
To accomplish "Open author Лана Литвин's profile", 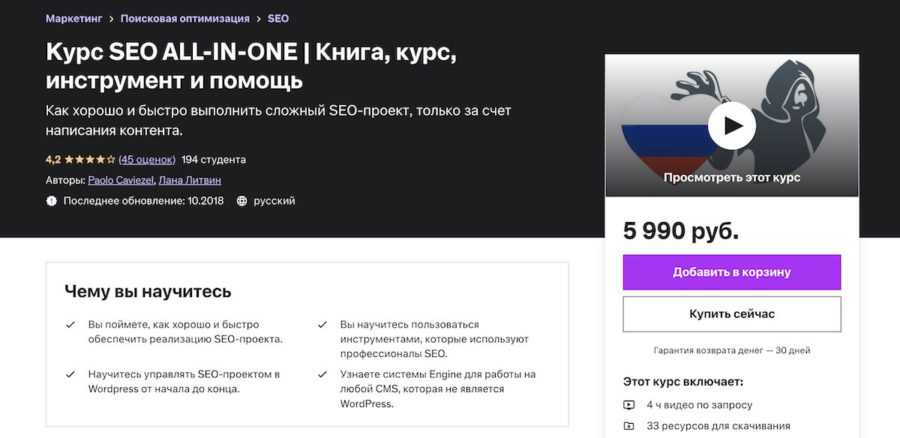I will tap(190, 180).
